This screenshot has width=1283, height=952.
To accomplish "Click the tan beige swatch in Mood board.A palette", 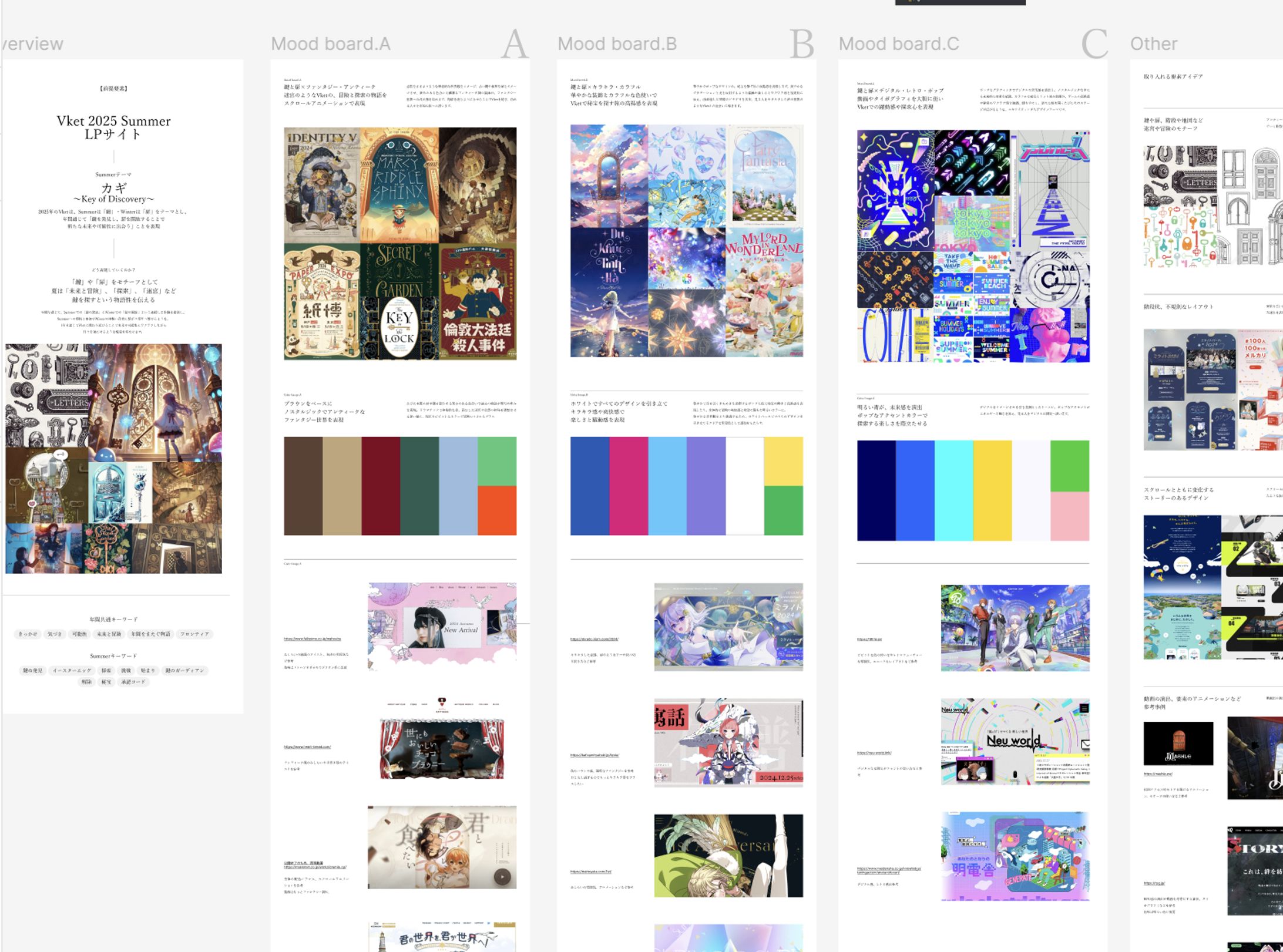I will [342, 486].
